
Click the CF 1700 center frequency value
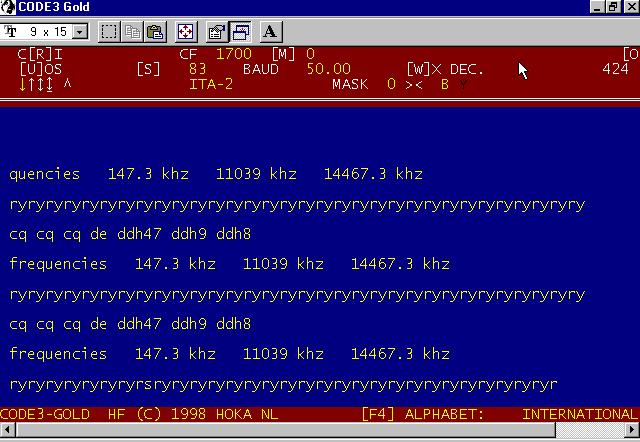(233, 54)
